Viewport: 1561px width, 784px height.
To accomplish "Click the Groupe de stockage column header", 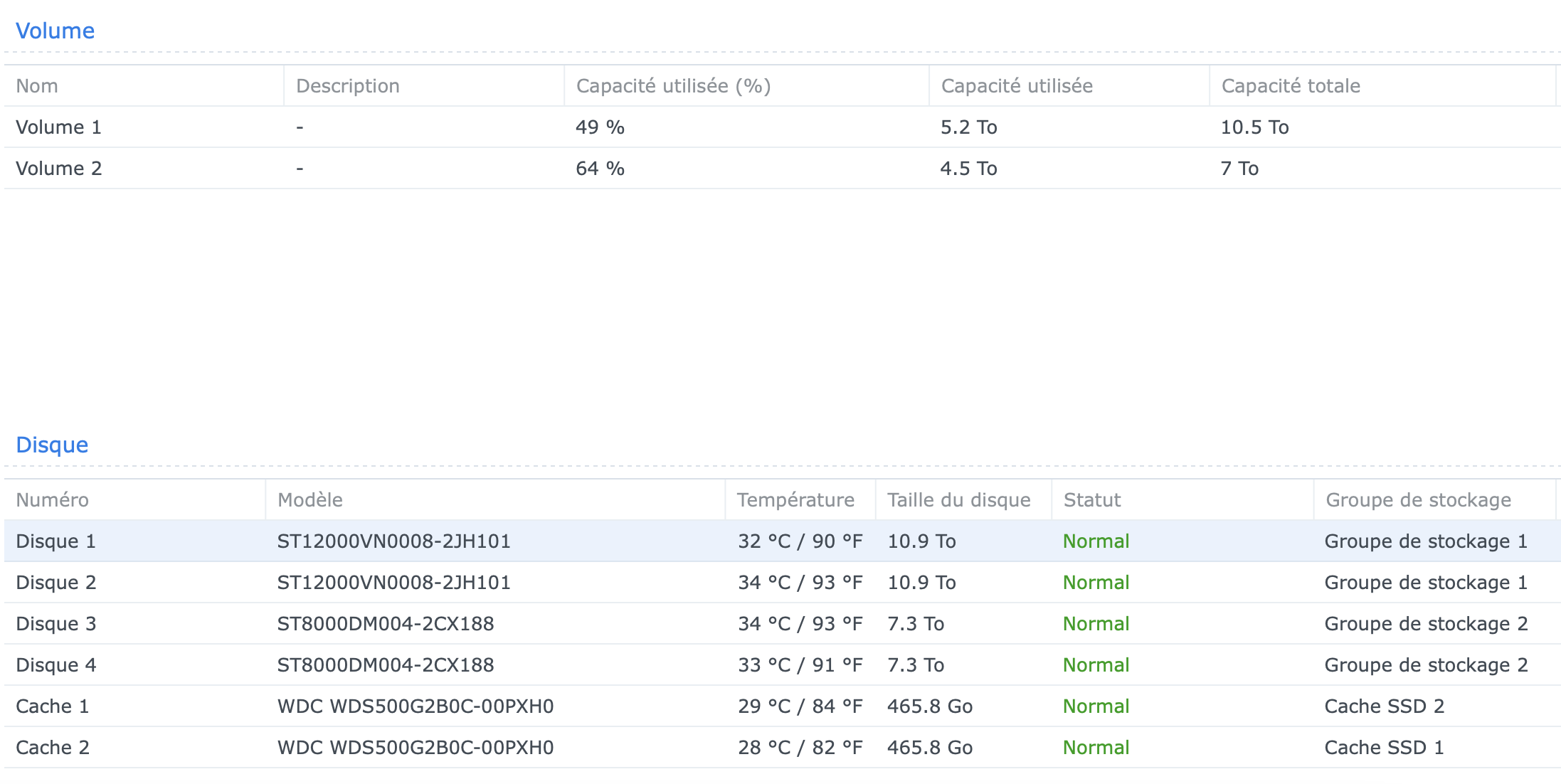I will (x=1417, y=500).
